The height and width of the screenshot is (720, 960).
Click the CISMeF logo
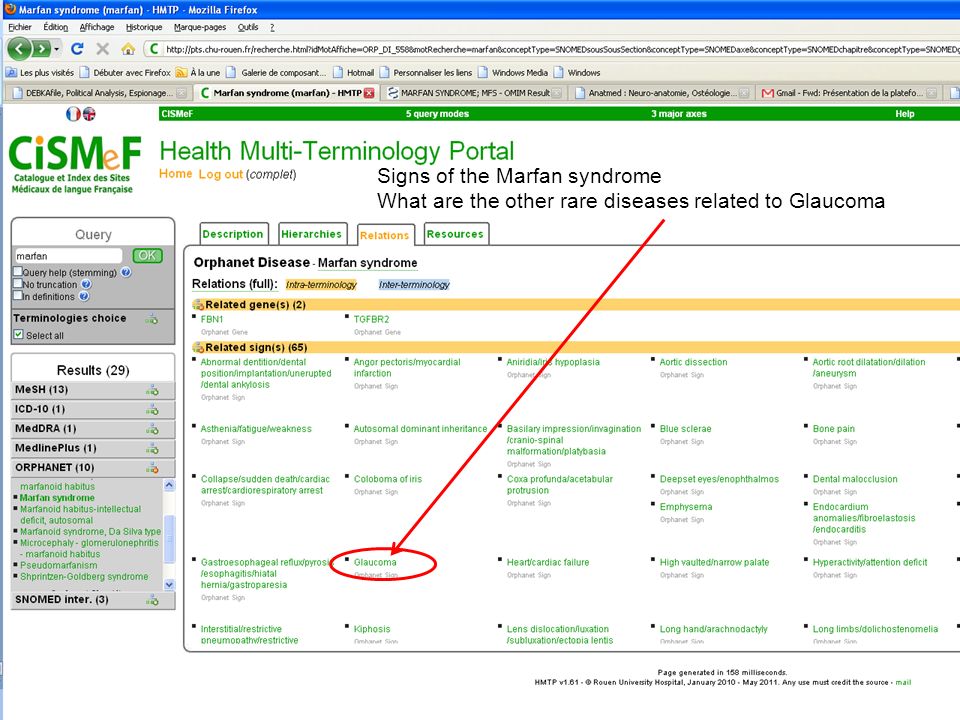pyautogui.click(x=74, y=163)
